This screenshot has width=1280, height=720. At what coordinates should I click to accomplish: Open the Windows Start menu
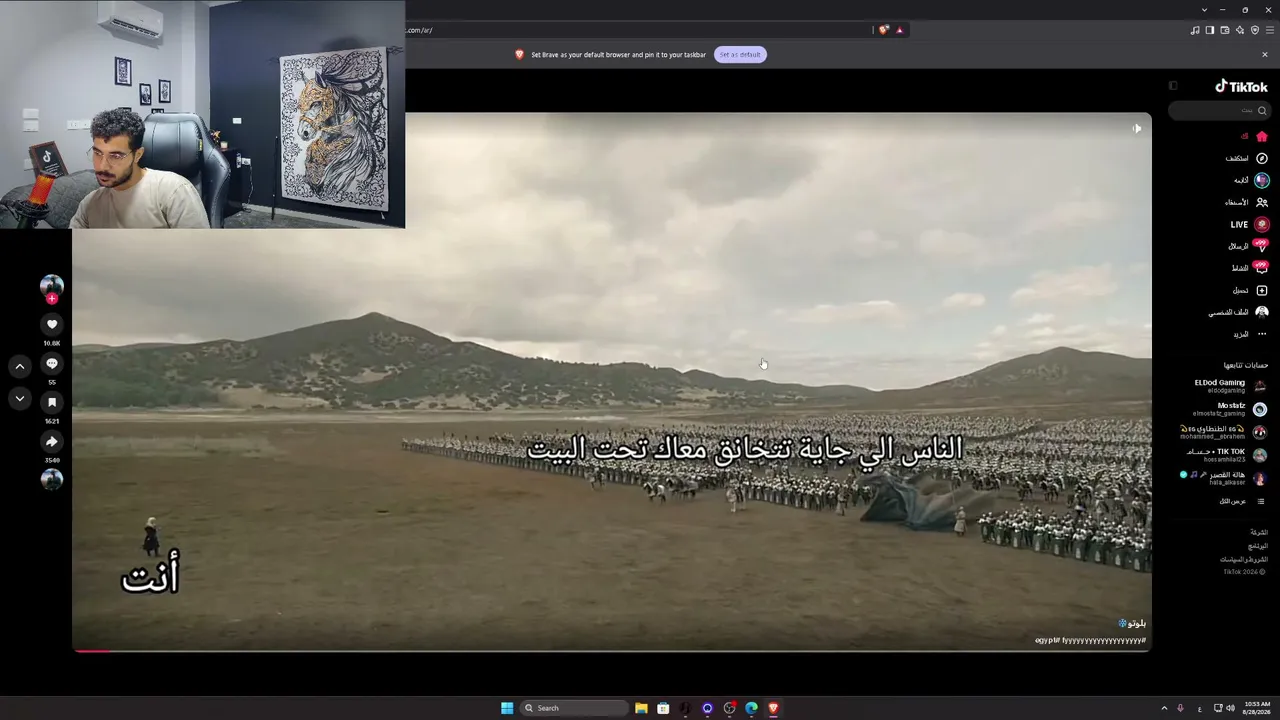[x=507, y=708]
